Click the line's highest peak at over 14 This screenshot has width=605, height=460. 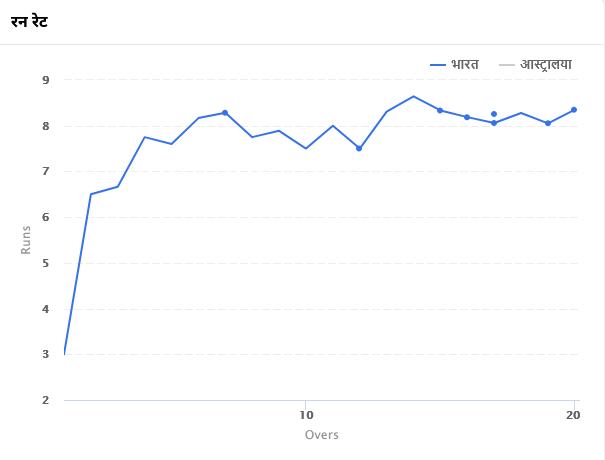click(413, 96)
